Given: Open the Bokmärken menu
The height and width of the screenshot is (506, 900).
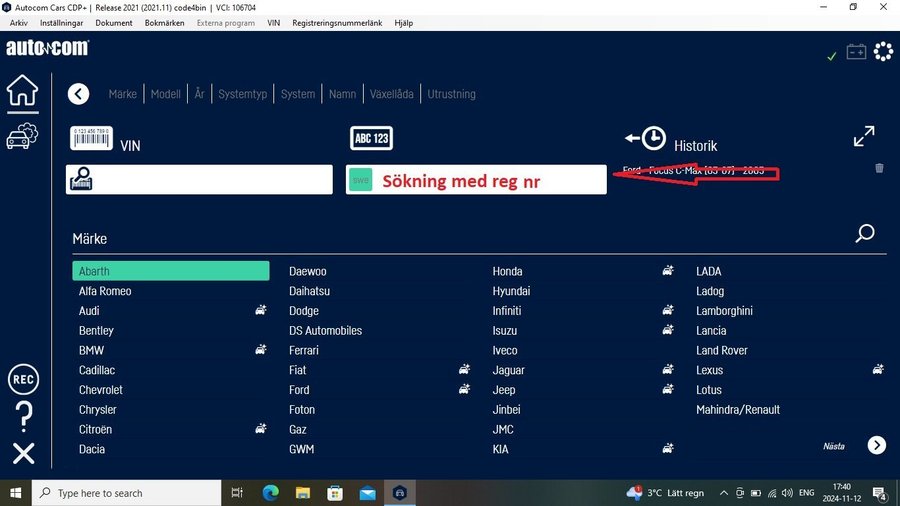Looking at the screenshot, I should point(164,22).
